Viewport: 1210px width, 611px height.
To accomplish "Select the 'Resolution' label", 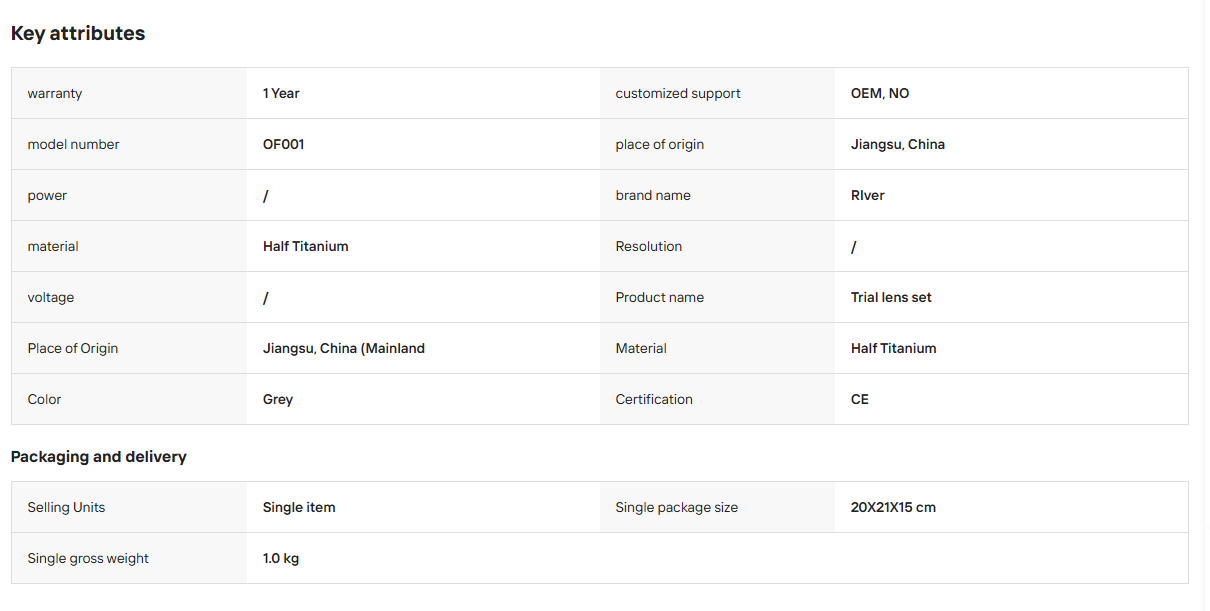I will tap(649, 246).
